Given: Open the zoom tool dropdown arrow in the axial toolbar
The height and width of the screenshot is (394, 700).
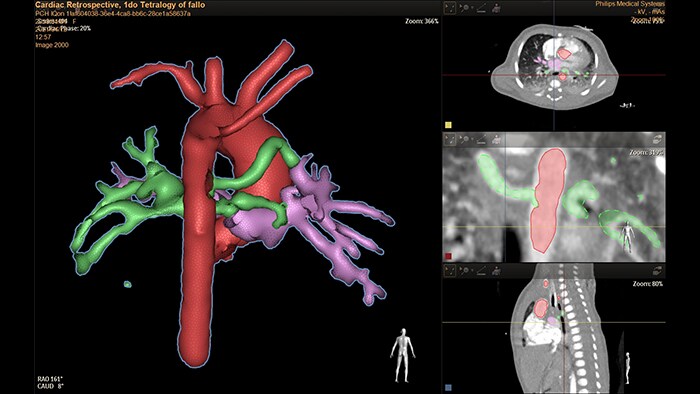Looking at the screenshot, I should coord(472,8).
